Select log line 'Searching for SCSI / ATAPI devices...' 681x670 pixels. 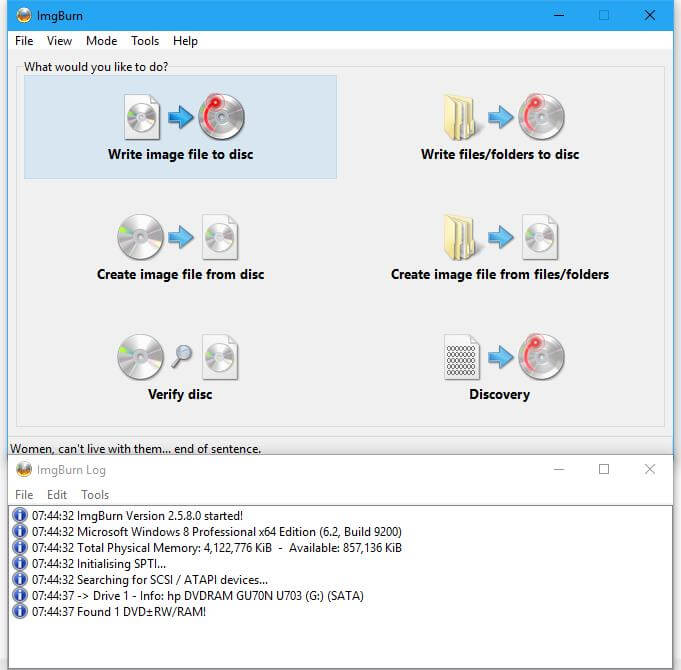(150, 580)
